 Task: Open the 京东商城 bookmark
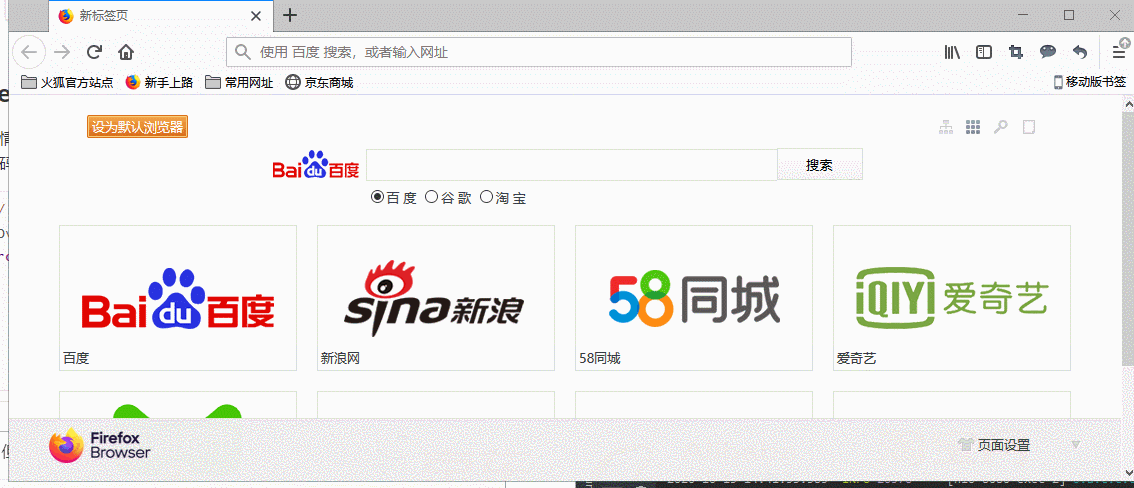(x=320, y=82)
